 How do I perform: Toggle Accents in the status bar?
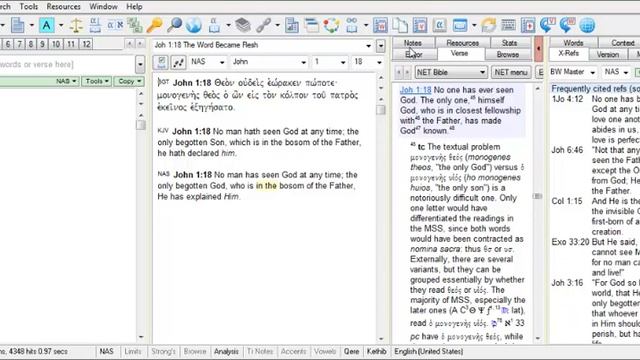(293, 351)
